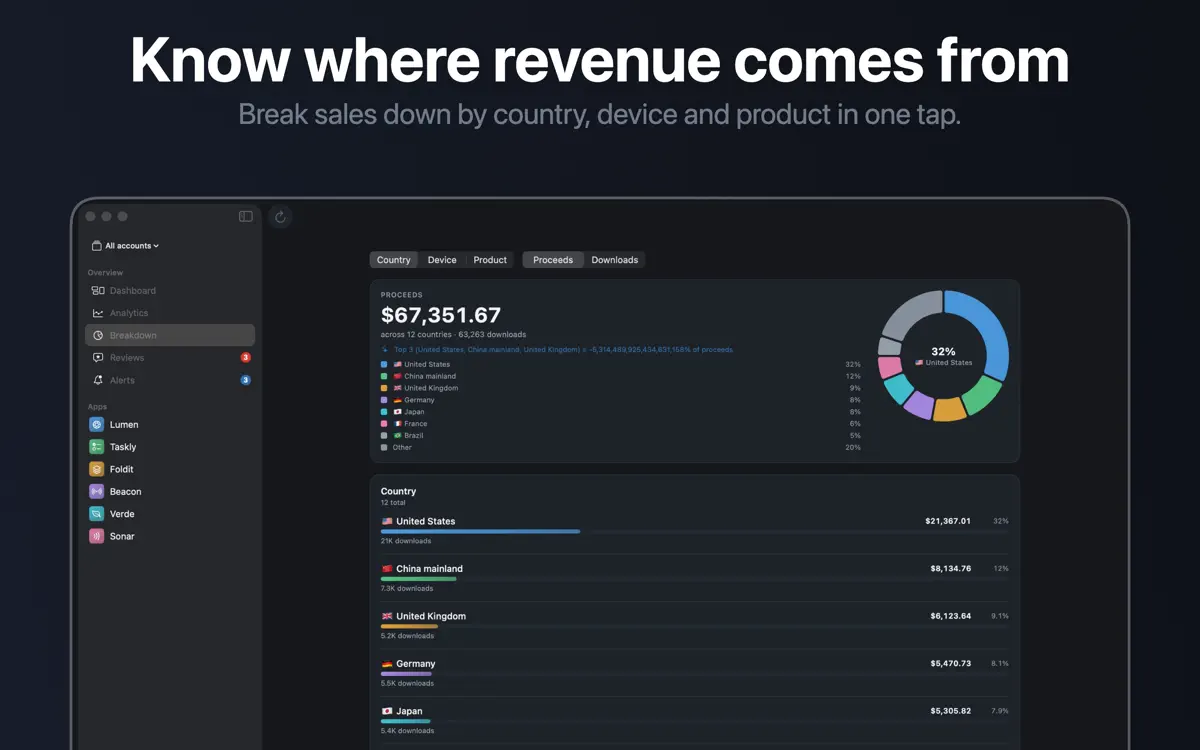Screen dimensions: 1200x750
Task: Click the Alerts bell icon
Action: click(x=98, y=380)
